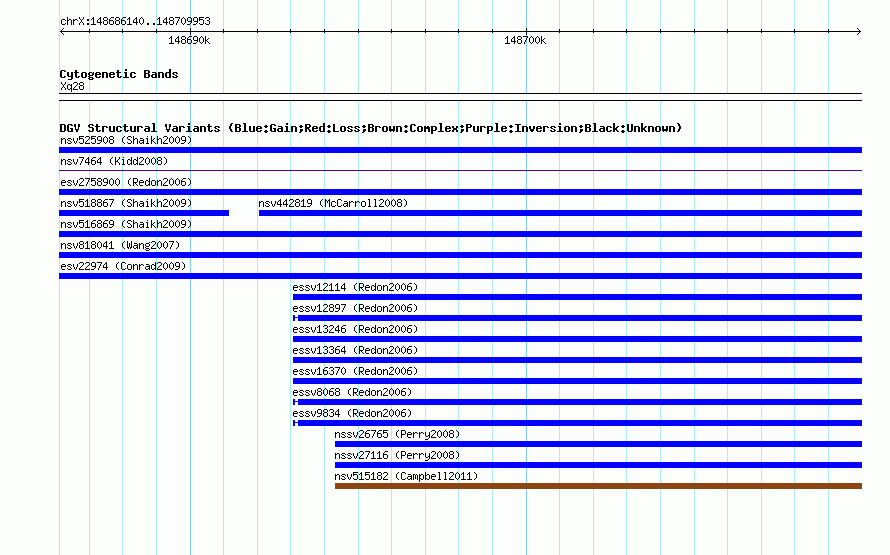Click the blue bar under nssv26765
This screenshot has width=890, height=555.
(598, 444)
